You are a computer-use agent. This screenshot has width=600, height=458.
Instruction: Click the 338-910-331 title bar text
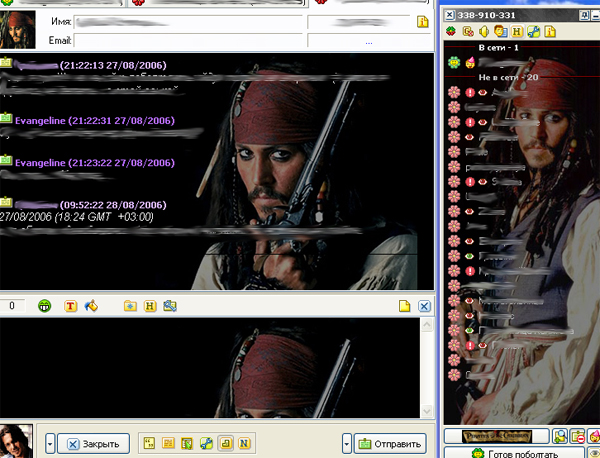[487, 15]
